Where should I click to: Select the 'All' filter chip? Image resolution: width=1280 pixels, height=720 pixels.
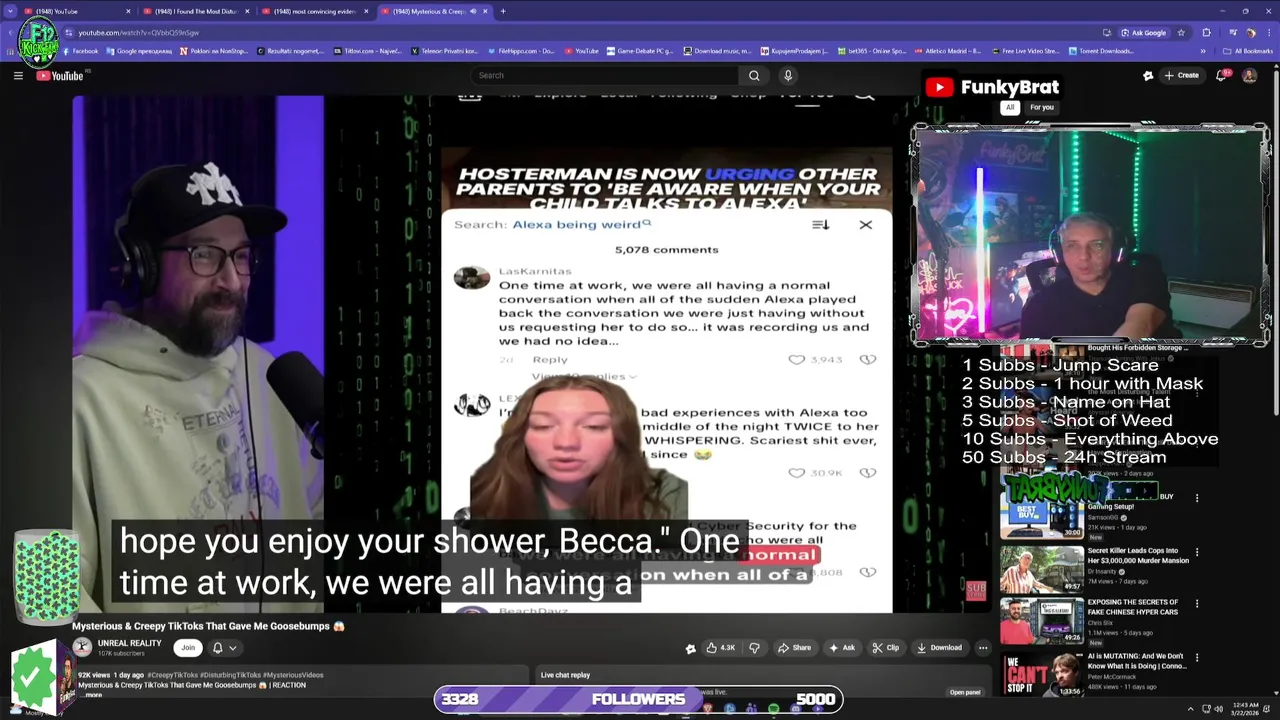coord(1010,107)
